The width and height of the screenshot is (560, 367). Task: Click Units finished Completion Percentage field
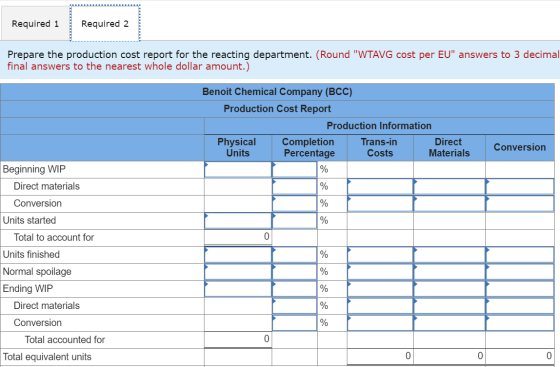(x=294, y=255)
